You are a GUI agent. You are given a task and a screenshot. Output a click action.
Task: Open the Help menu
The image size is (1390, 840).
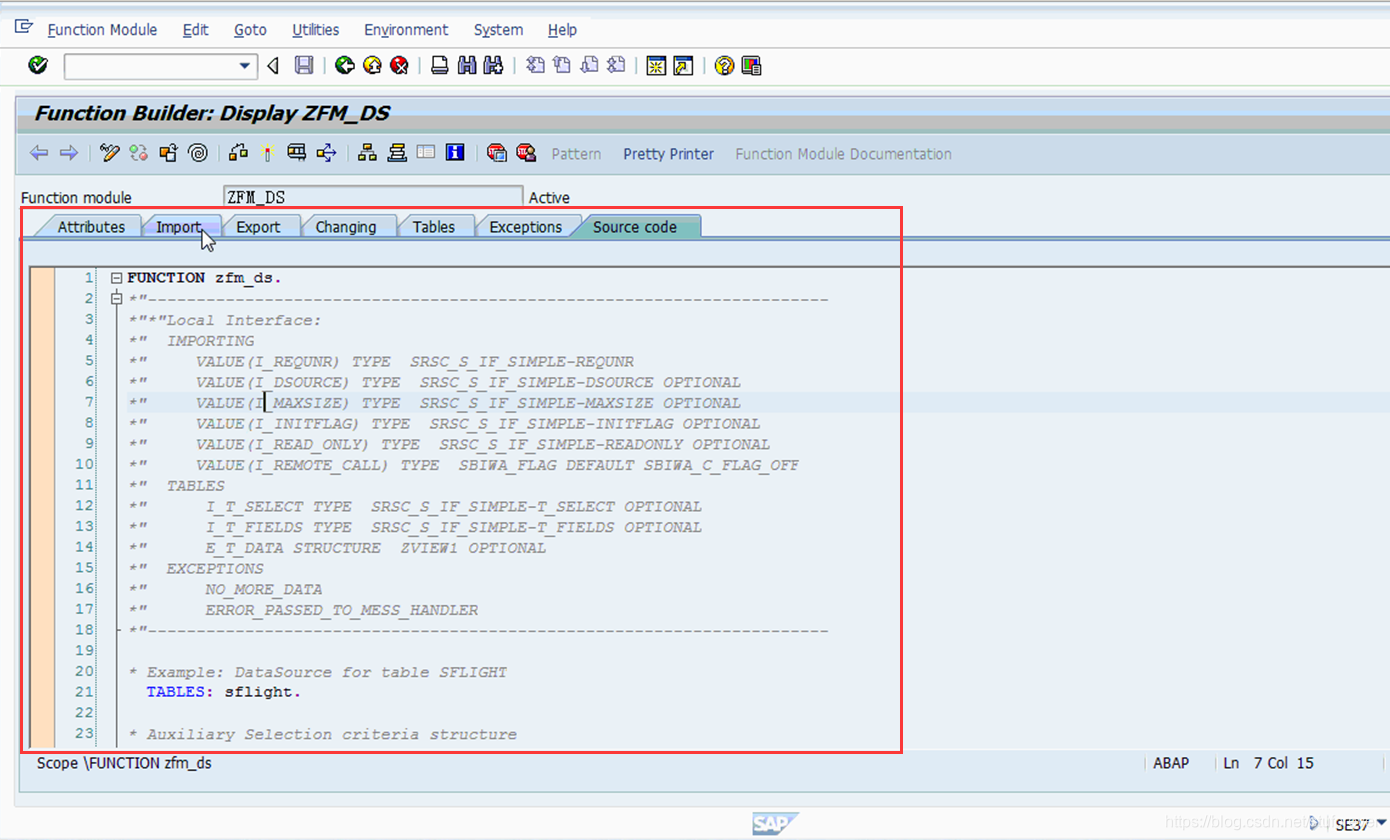point(562,30)
